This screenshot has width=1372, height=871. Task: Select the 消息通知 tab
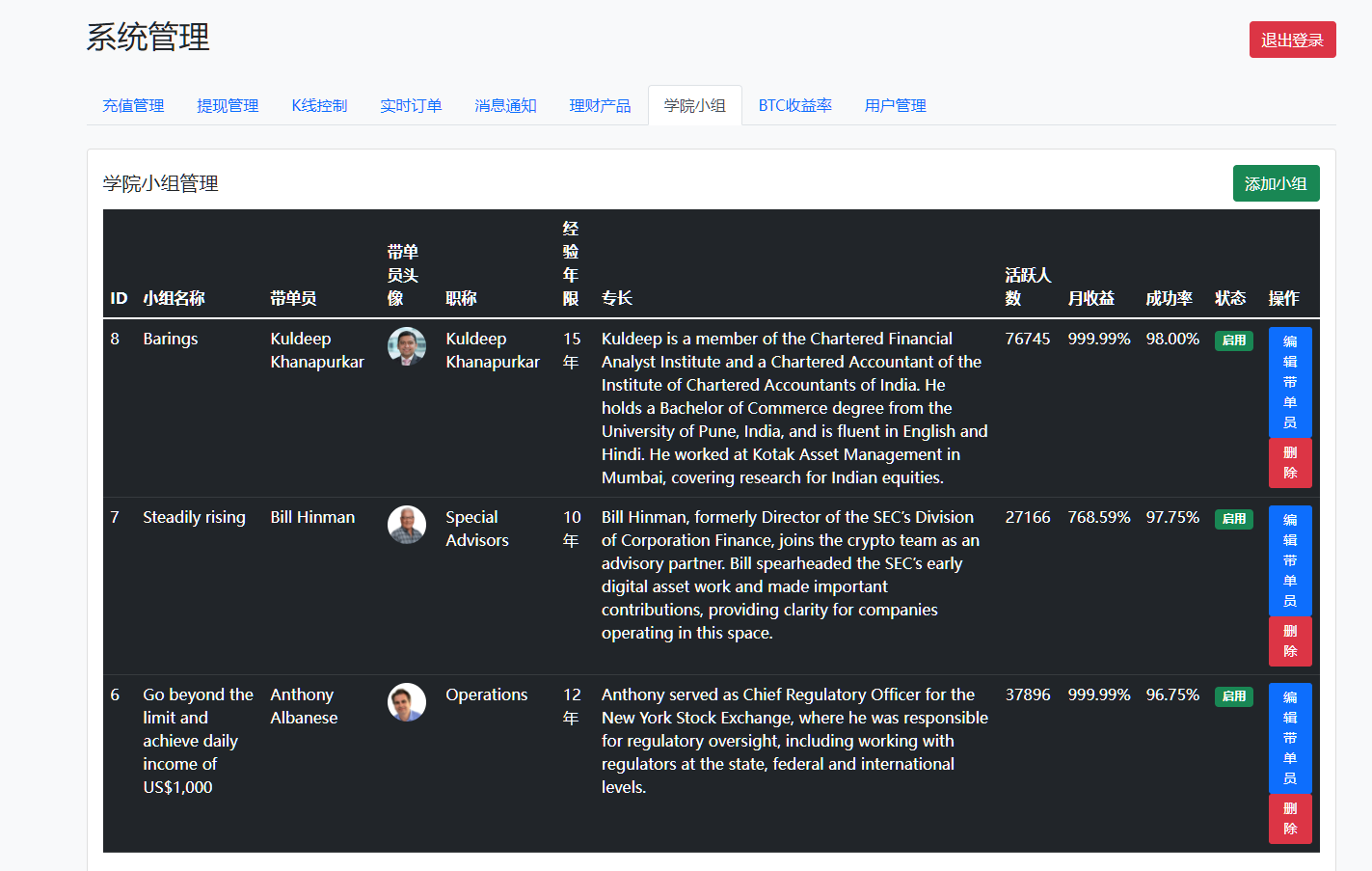pyautogui.click(x=505, y=105)
